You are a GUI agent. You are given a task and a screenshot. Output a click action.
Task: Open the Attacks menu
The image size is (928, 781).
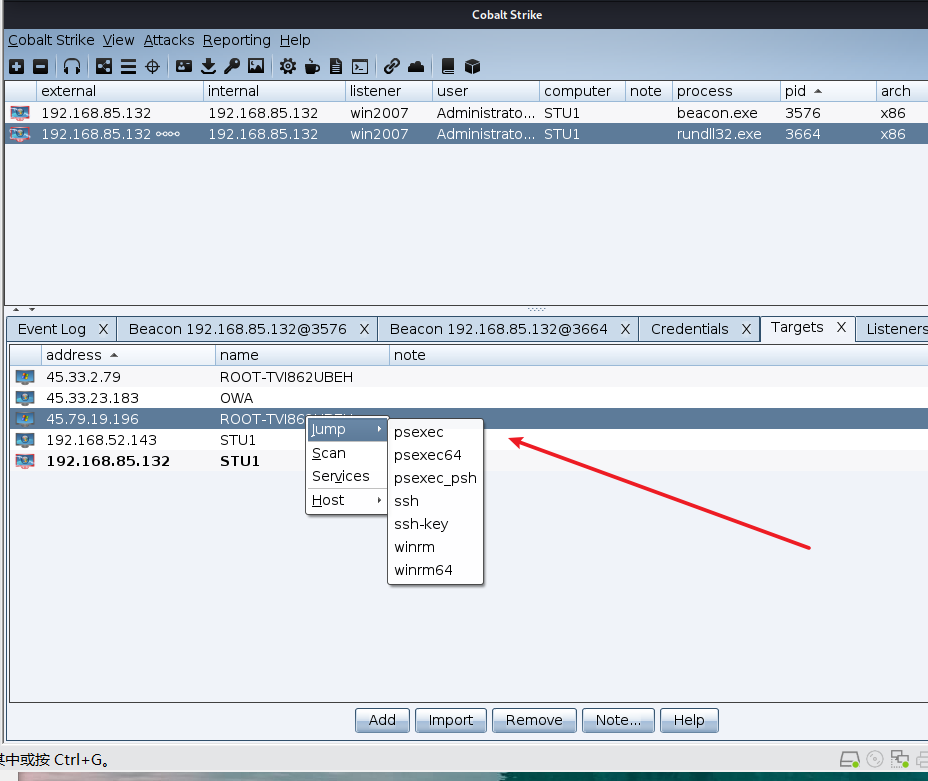point(169,40)
